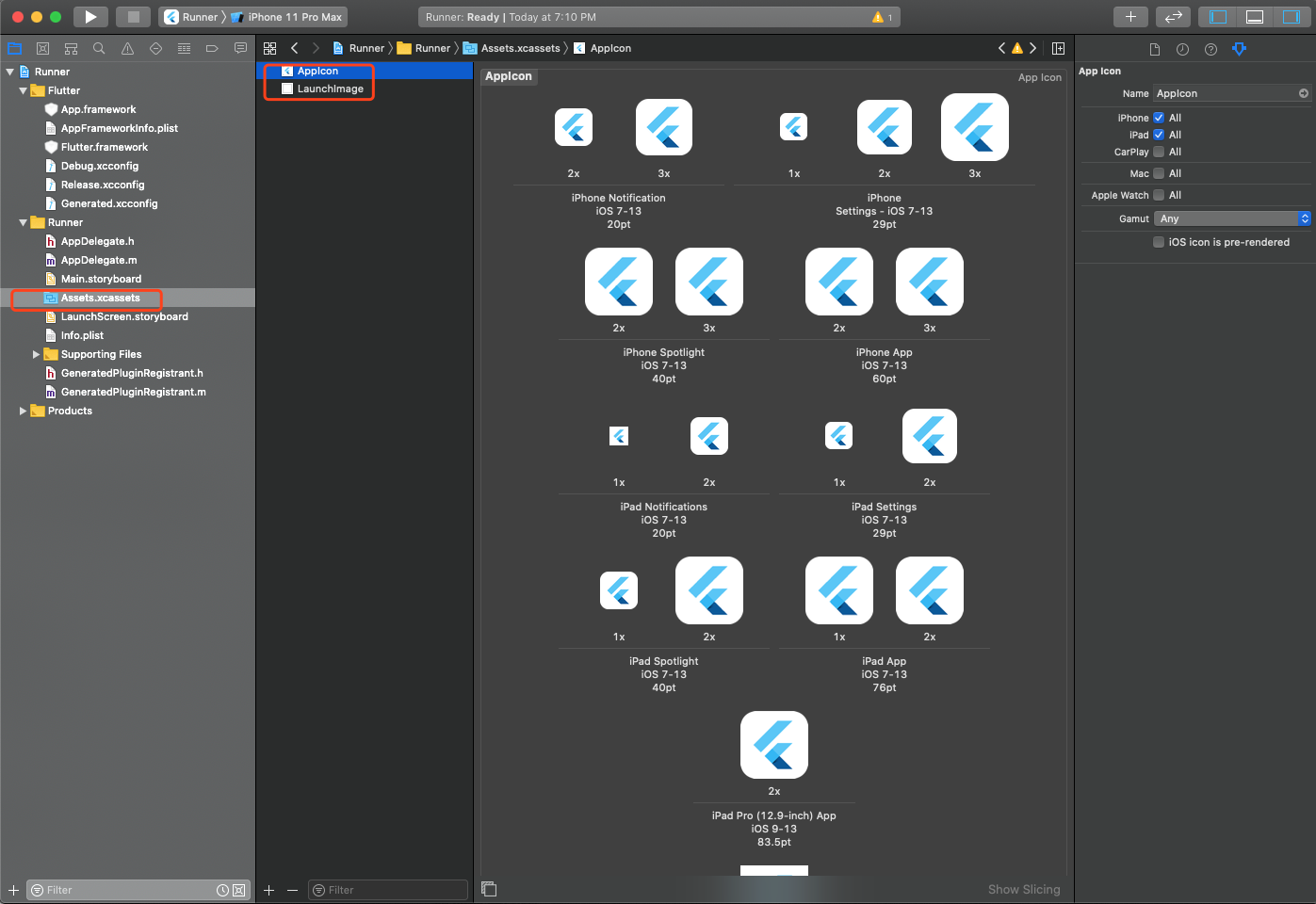Image resolution: width=1316 pixels, height=904 pixels.
Task: Open the Test navigator diamond icon
Action: click(x=155, y=48)
